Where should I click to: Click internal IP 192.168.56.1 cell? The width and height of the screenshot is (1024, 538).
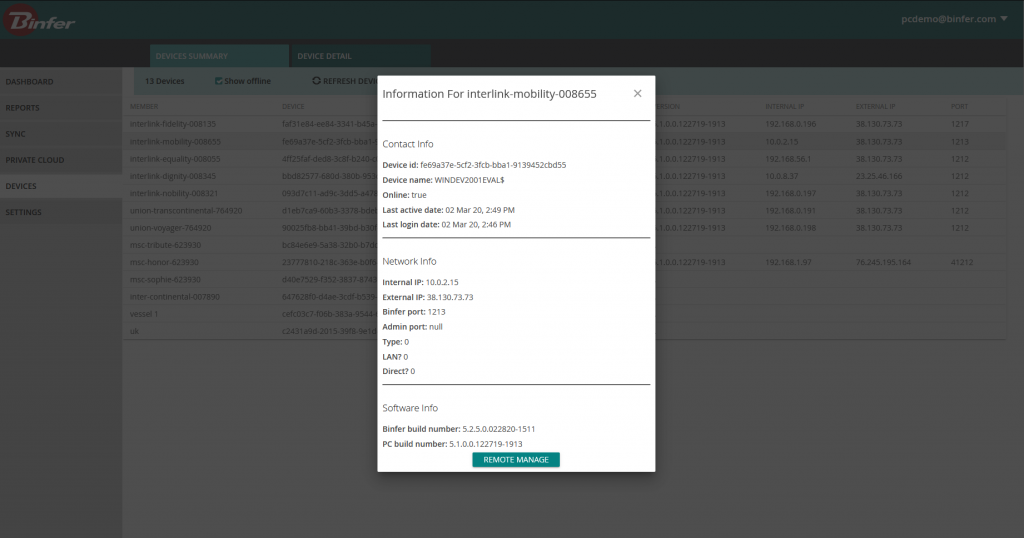tap(788, 159)
